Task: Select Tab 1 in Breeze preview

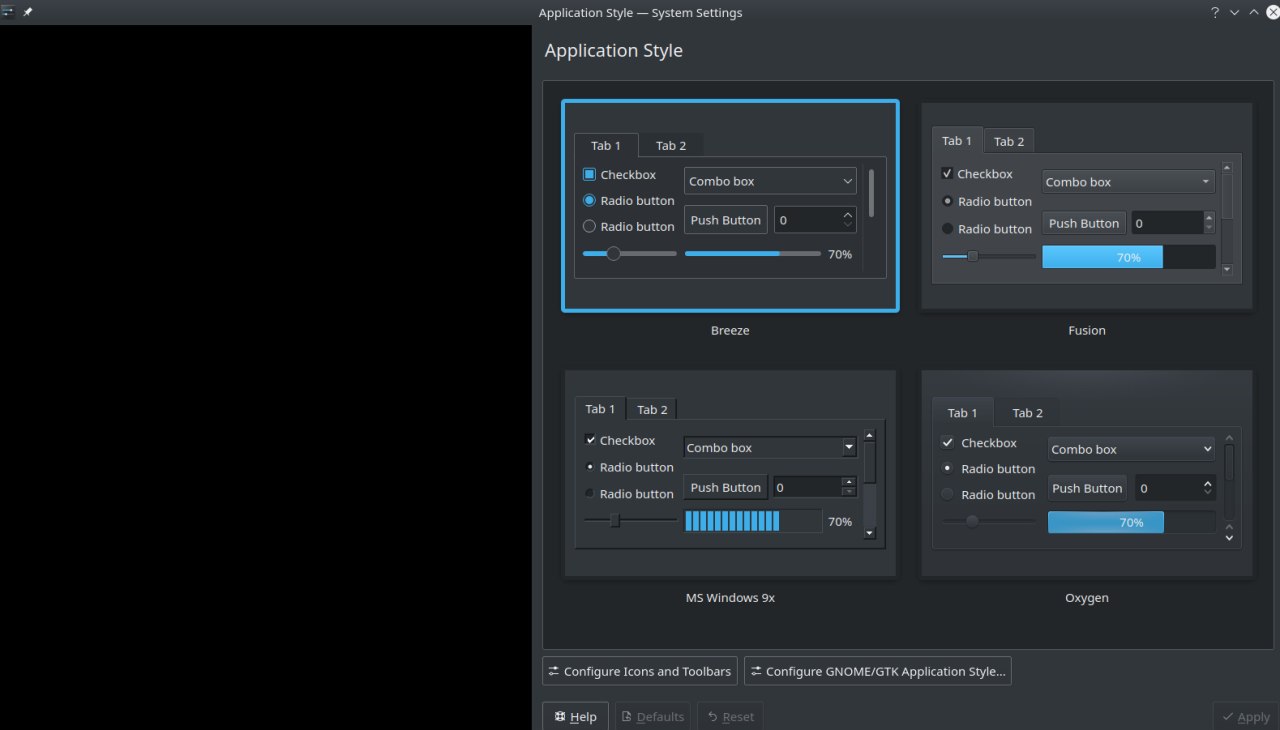Action: (606, 145)
